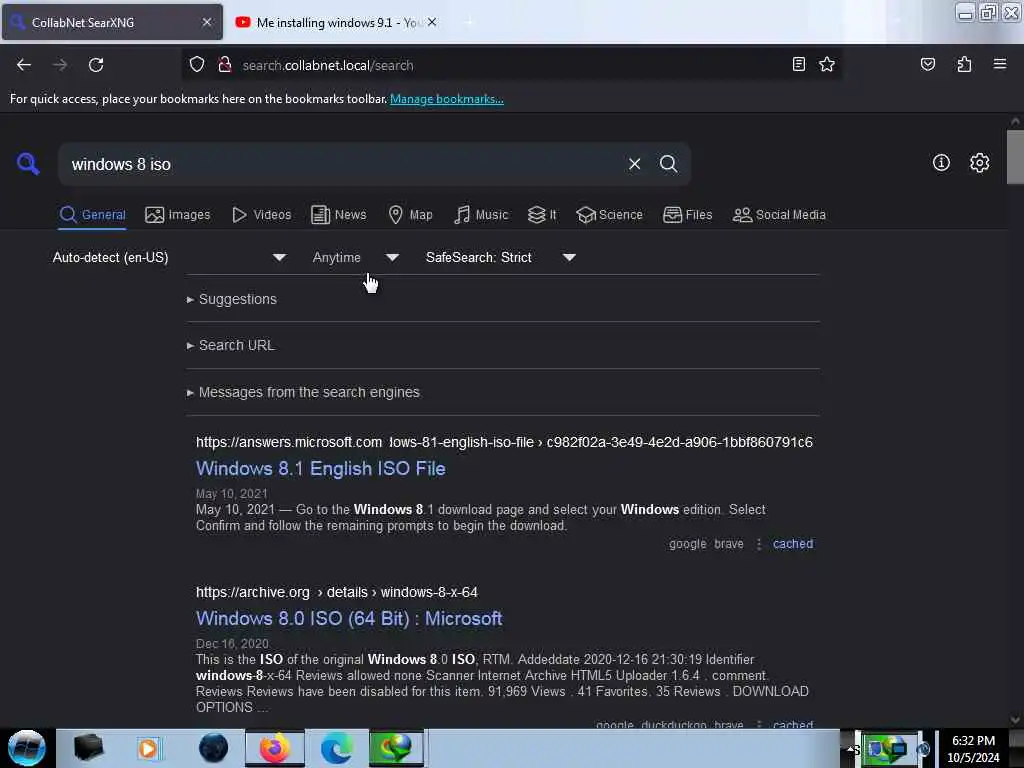1024x768 pixels.
Task: Switch to Images search category
Action: (178, 215)
